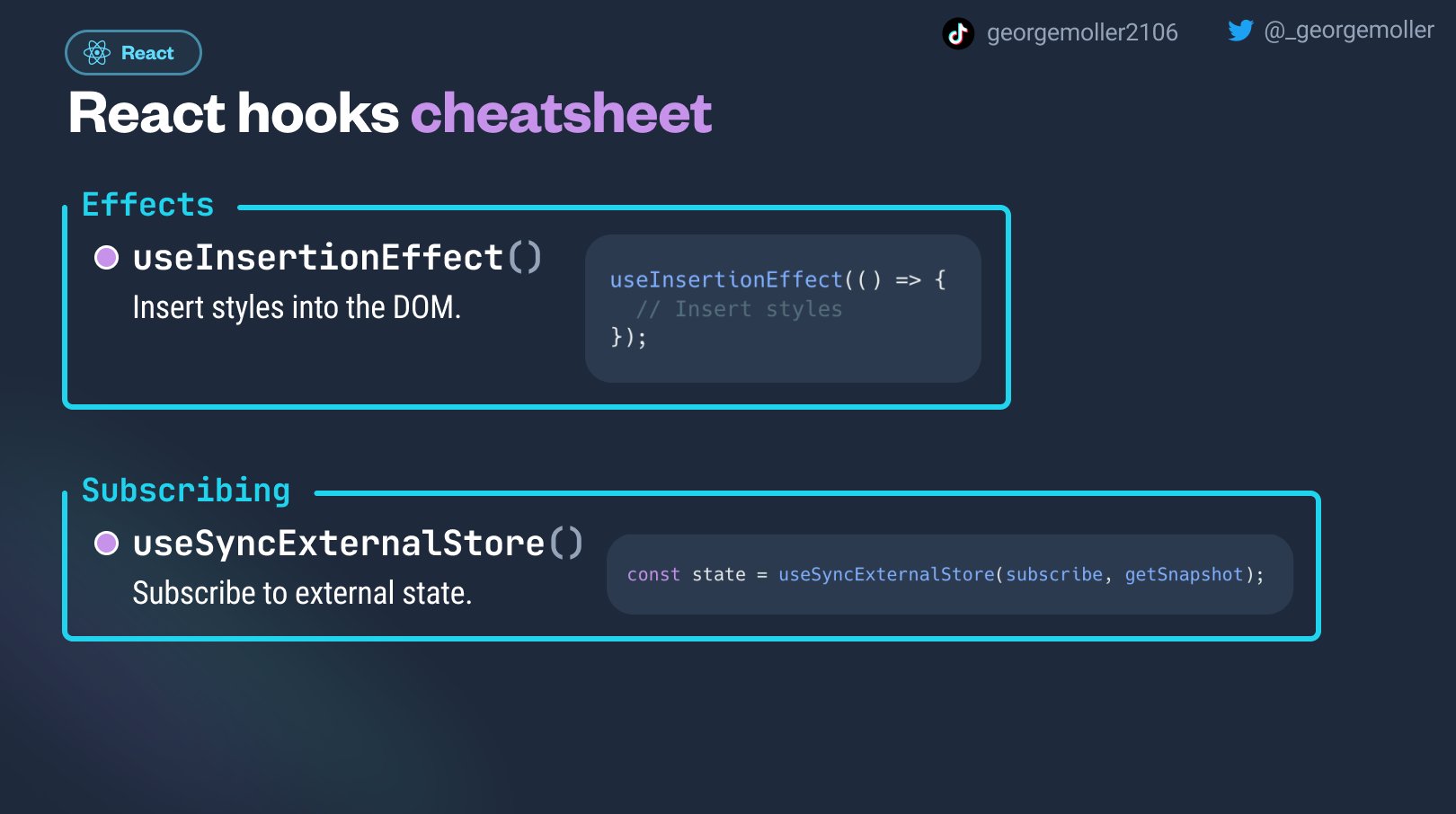This screenshot has width=1456, height=814.
Task: Click the Subscribing section heading
Action: click(x=186, y=491)
